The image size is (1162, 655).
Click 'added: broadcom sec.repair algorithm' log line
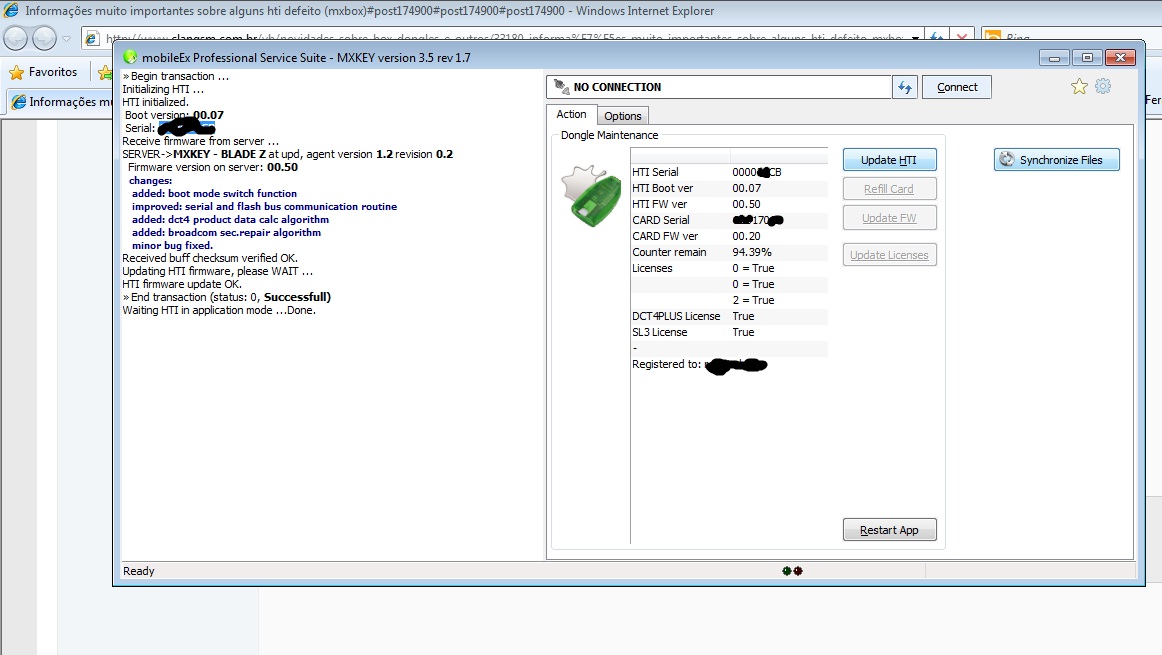pyautogui.click(x=227, y=233)
